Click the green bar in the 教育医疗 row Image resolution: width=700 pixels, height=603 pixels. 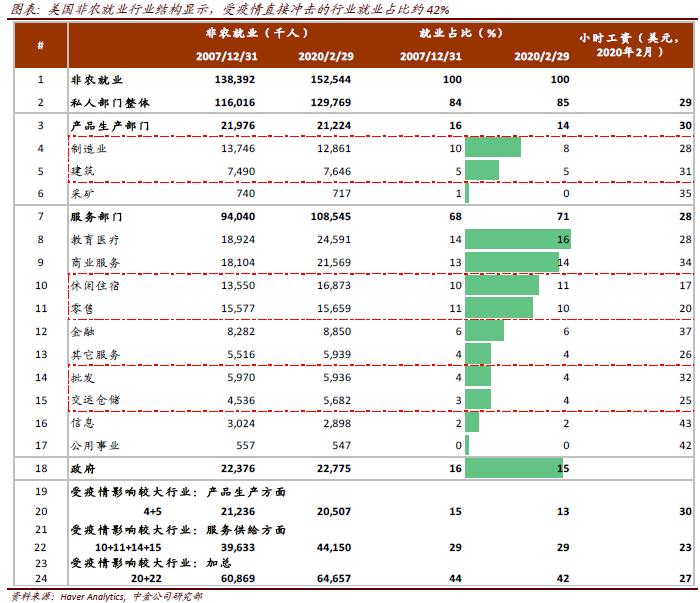point(517,240)
